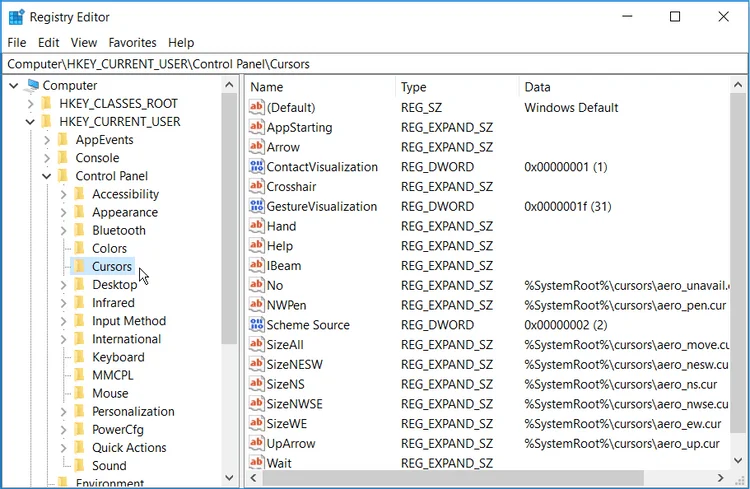
Task: Select the No value icon
Action: click(256, 285)
